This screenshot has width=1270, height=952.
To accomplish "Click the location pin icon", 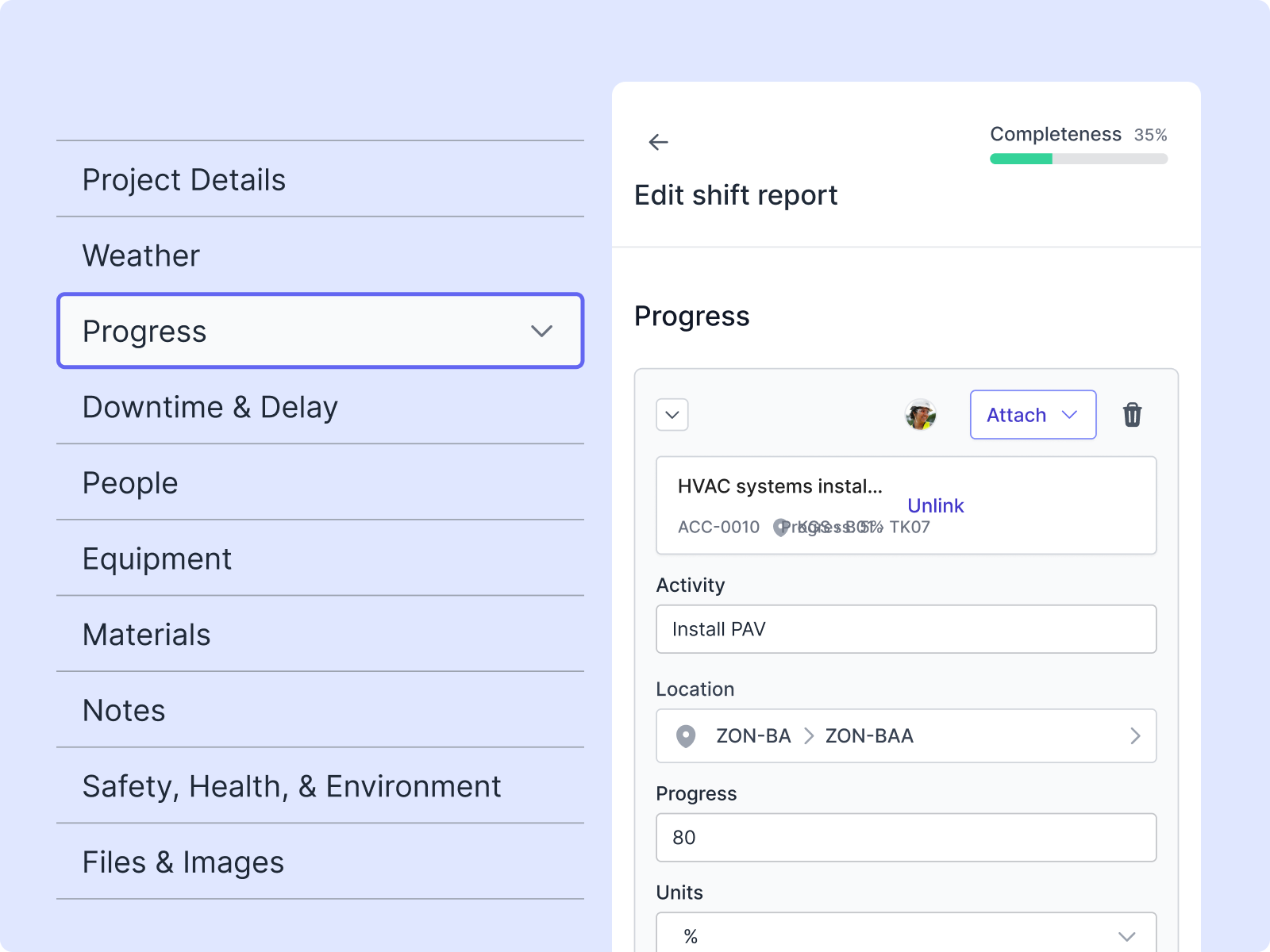I will click(686, 736).
